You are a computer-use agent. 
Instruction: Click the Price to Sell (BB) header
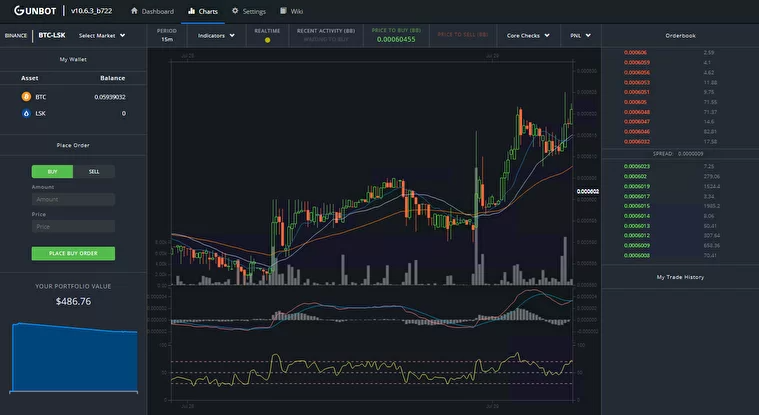tap(463, 34)
